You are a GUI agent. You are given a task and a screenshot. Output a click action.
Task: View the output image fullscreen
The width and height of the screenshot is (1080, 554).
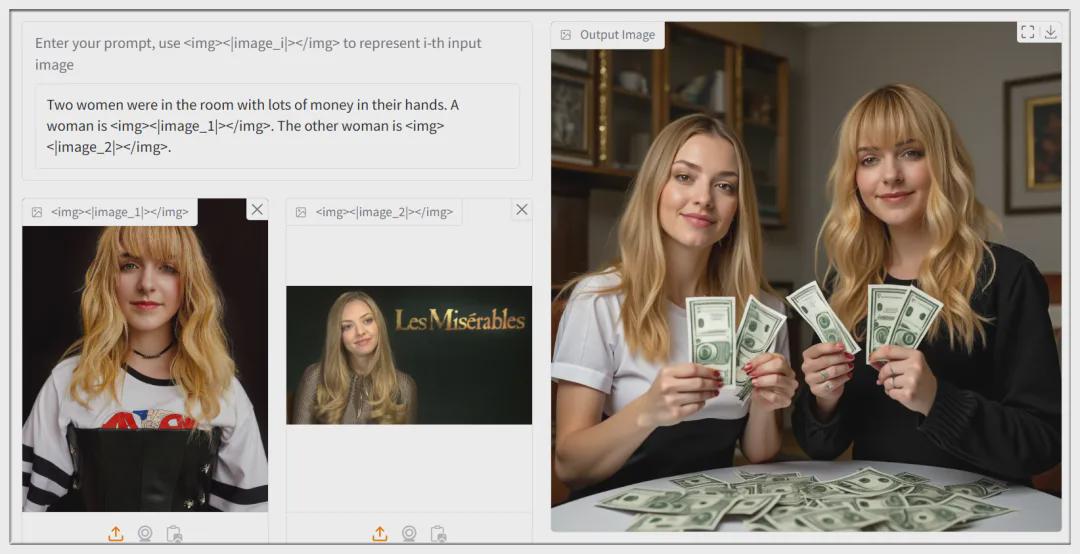pos(1028,32)
